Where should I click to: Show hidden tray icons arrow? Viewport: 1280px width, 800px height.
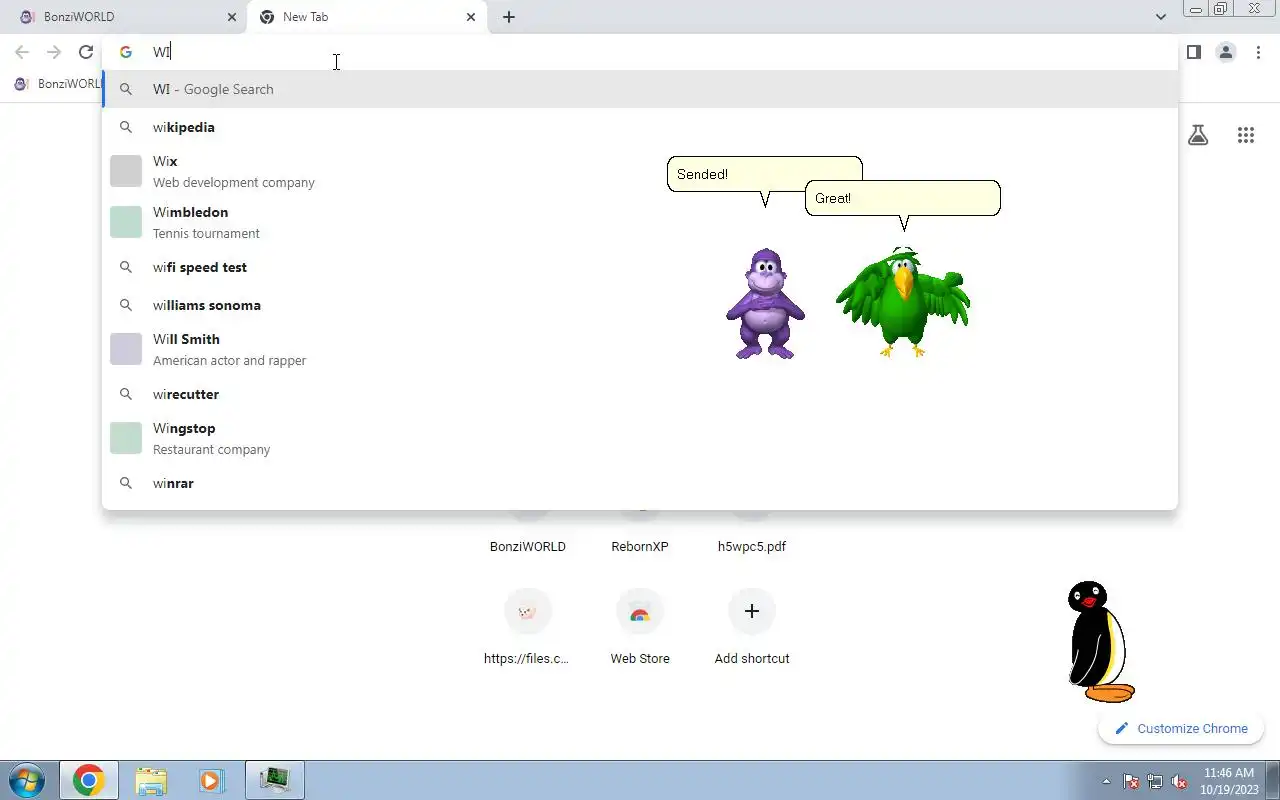click(x=1106, y=781)
